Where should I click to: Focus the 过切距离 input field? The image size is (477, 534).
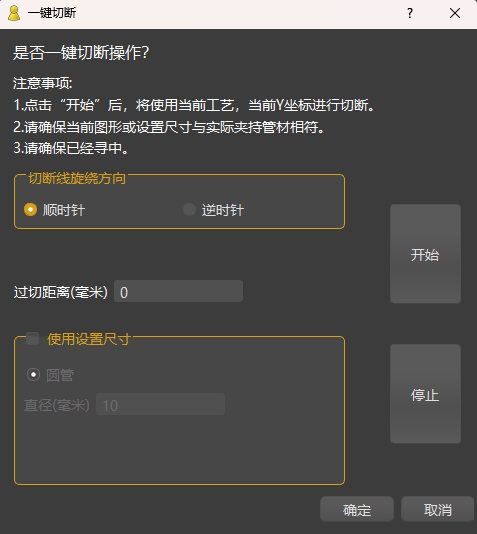click(x=178, y=291)
